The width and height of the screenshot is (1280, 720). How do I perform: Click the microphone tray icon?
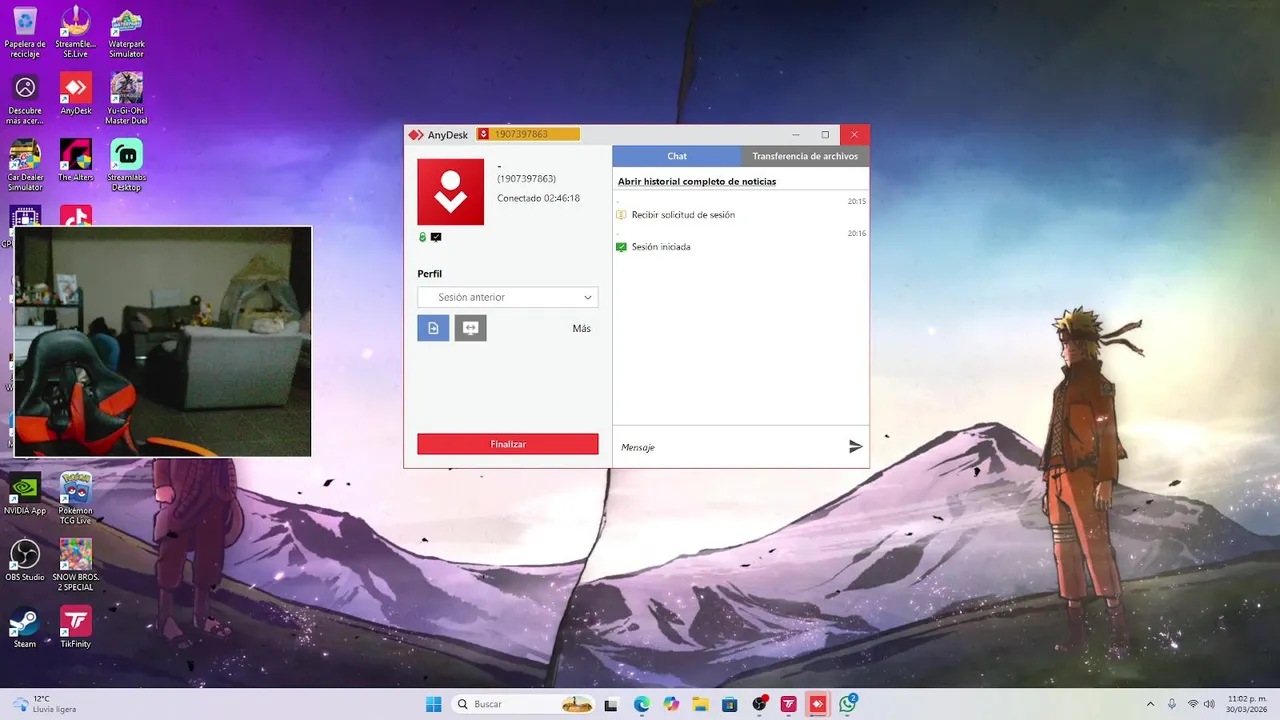pos(1172,704)
